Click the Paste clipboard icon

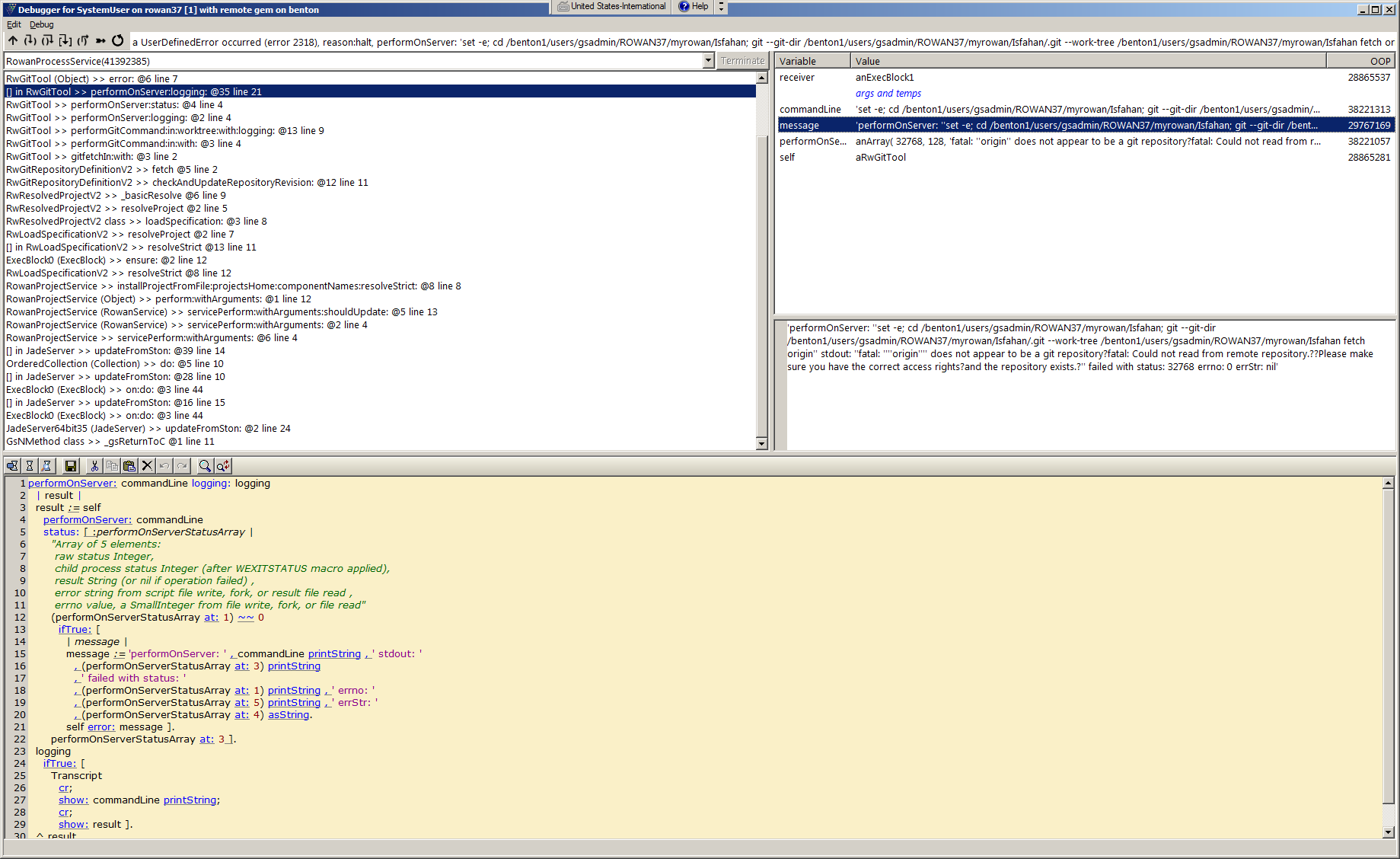pos(129,466)
